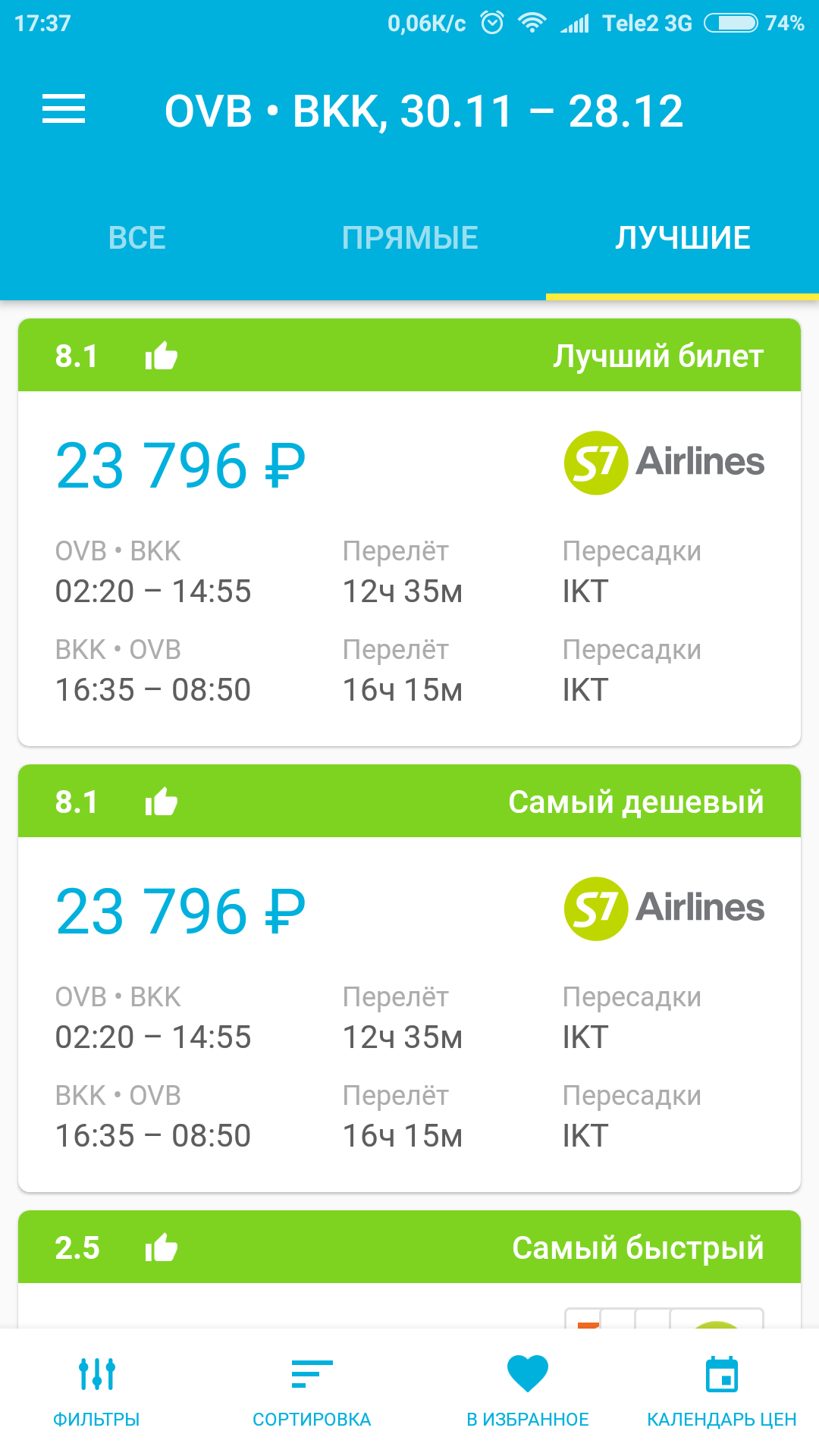Select the 16:35 – 08:50 return flight in first card
819x1456 pixels.
coord(153,690)
